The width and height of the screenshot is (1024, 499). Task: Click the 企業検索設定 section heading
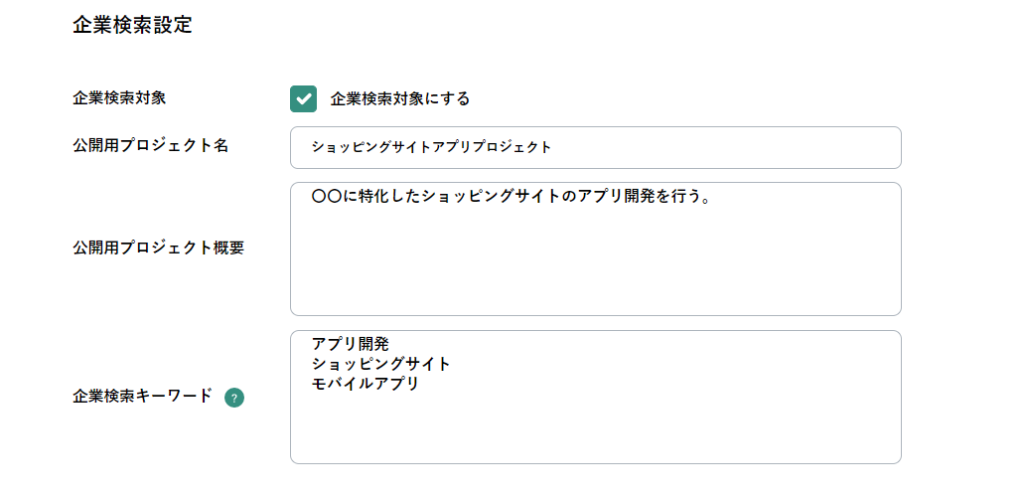132,26
